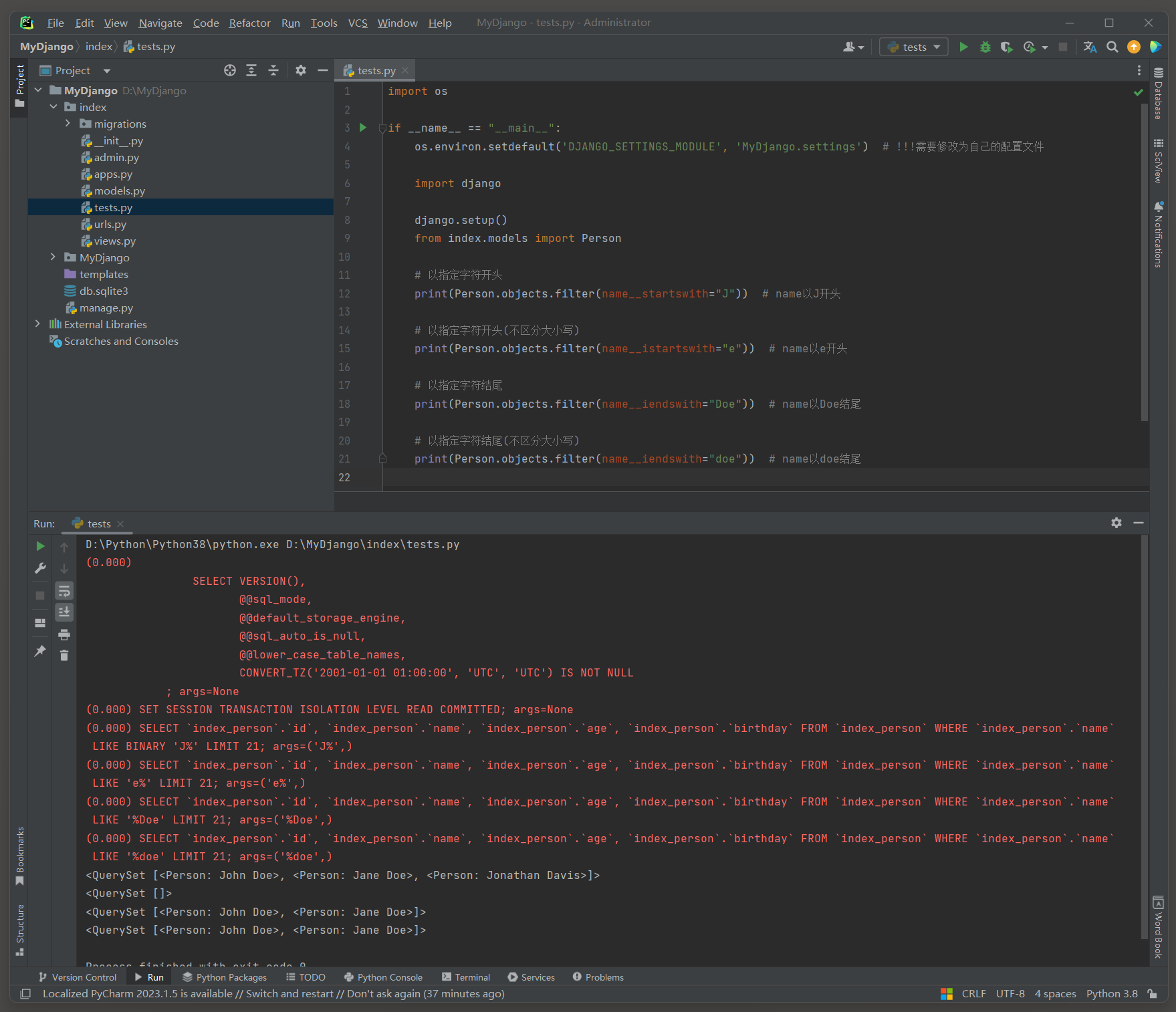Open the Profile run options icon
Viewport: 1176px width, 1012px height.
[x=1030, y=47]
